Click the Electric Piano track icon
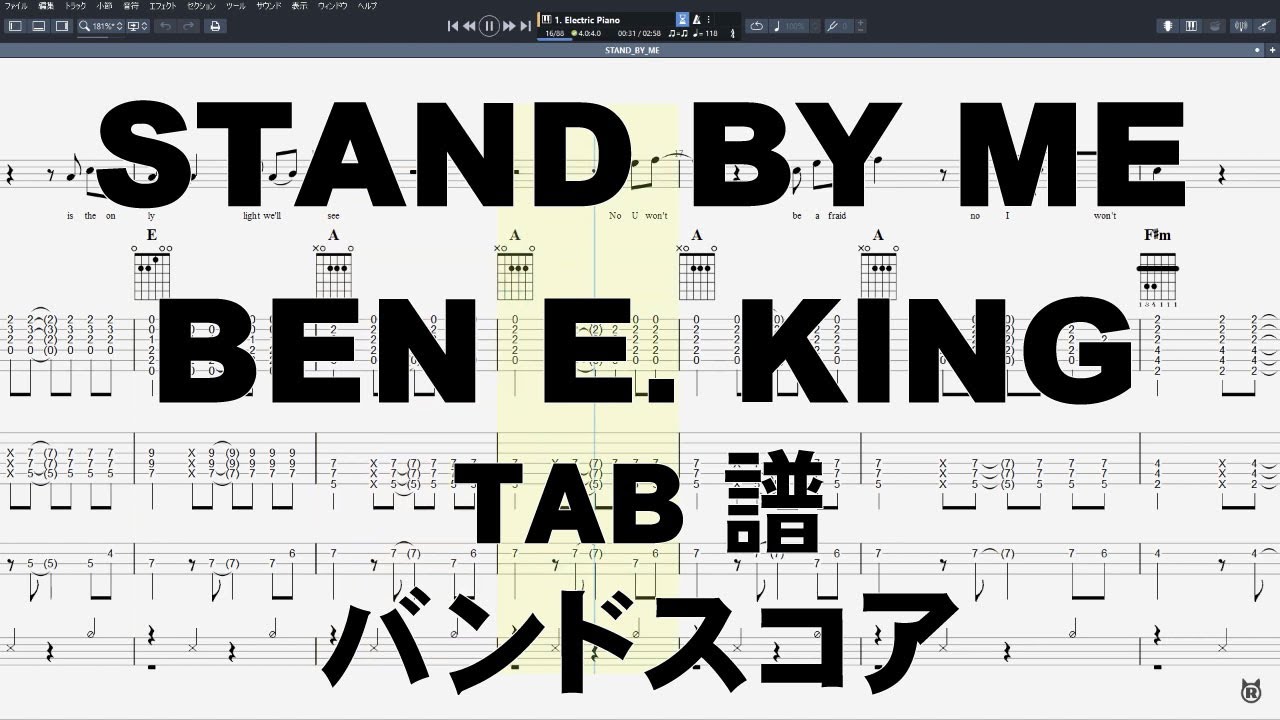 pyautogui.click(x=547, y=19)
